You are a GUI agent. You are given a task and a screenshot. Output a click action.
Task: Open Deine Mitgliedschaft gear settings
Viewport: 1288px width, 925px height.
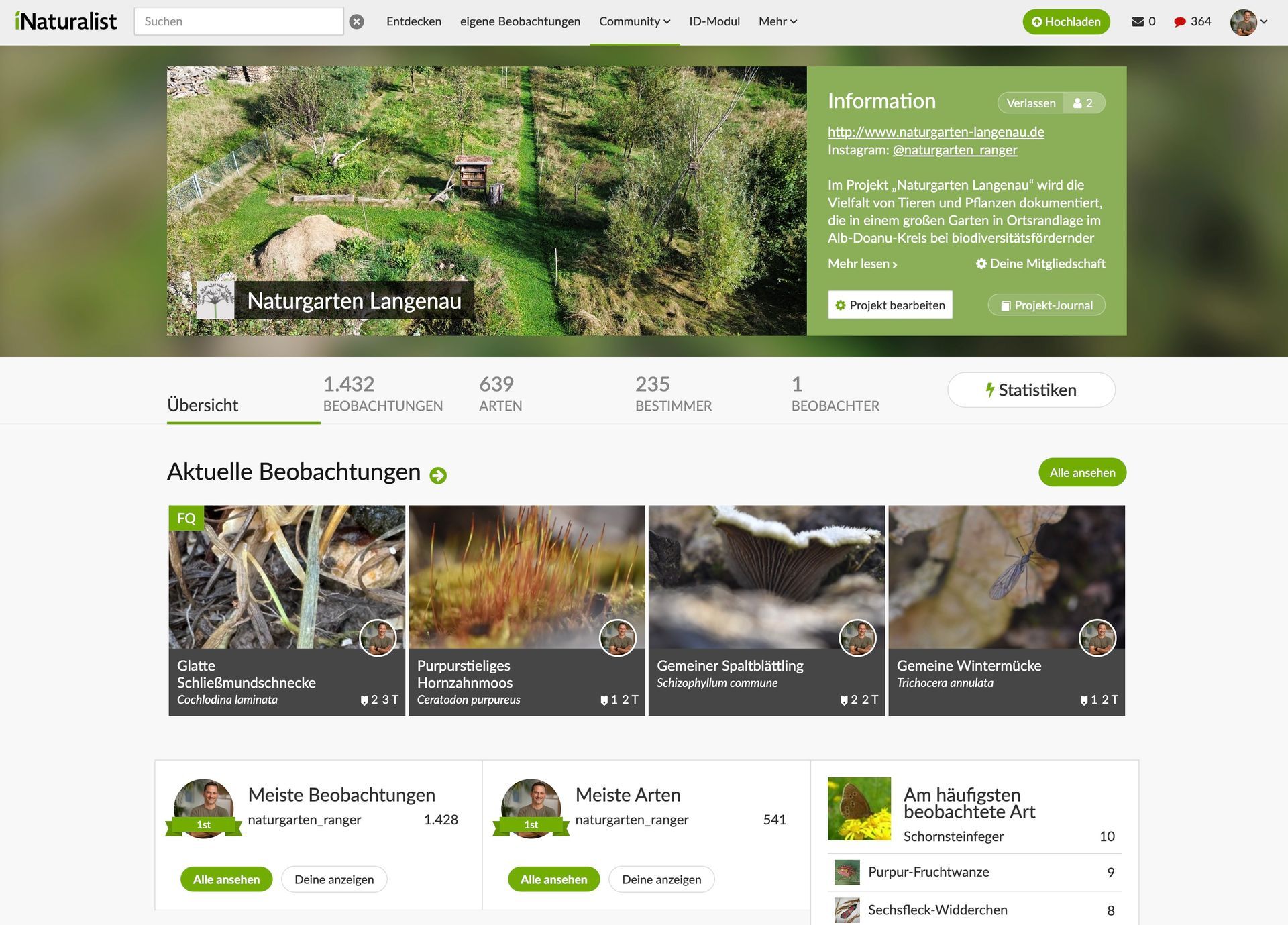click(1040, 264)
